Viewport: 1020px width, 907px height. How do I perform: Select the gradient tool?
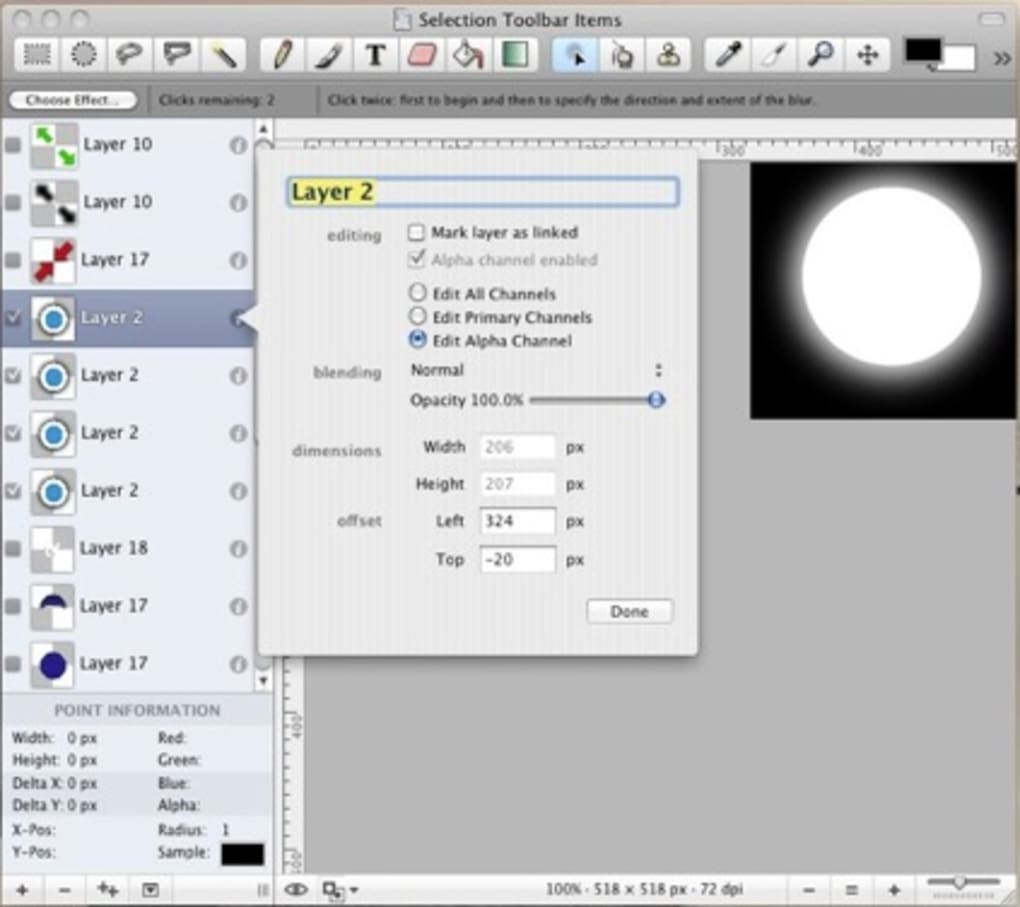[515, 55]
